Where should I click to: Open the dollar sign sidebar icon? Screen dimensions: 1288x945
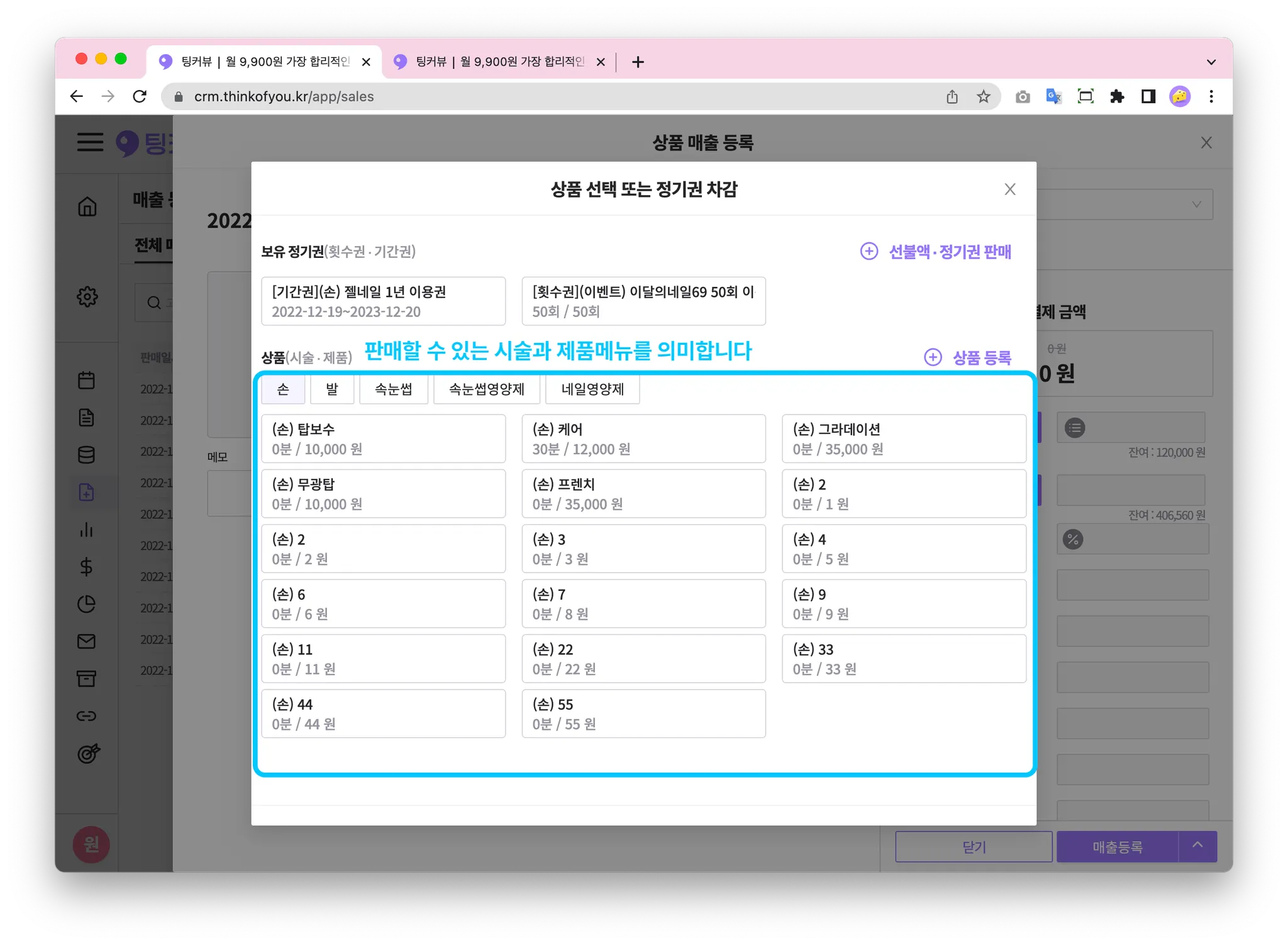click(87, 567)
